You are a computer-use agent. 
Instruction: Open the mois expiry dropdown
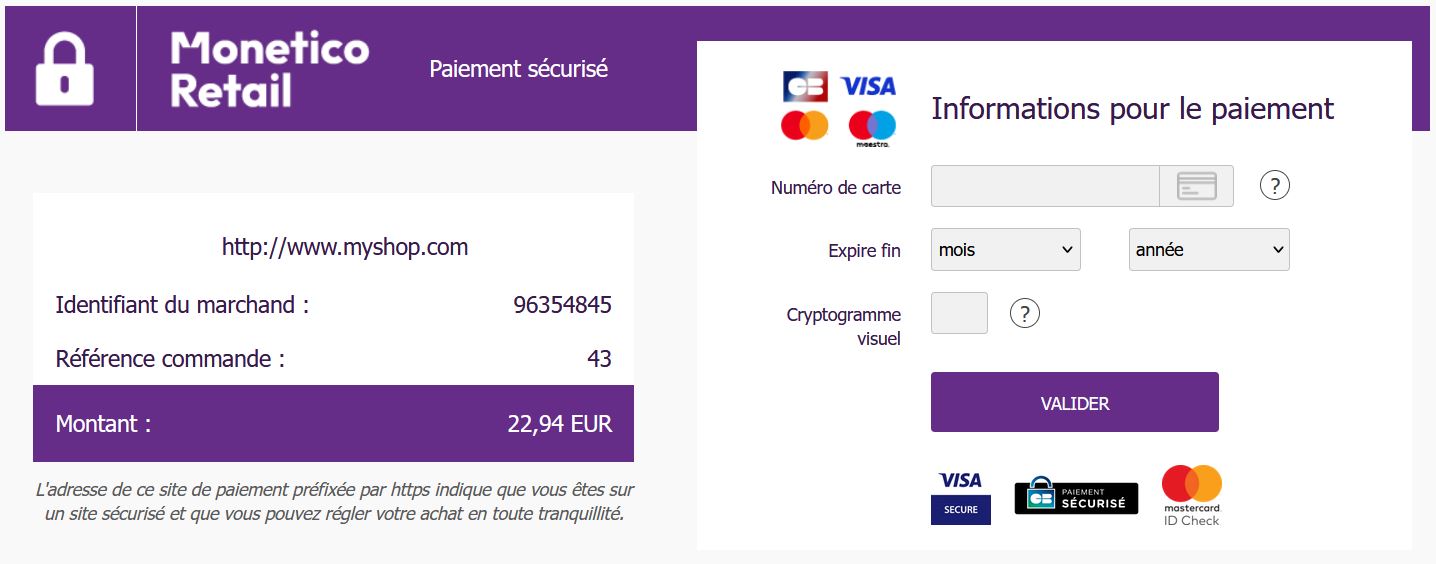coord(1005,250)
